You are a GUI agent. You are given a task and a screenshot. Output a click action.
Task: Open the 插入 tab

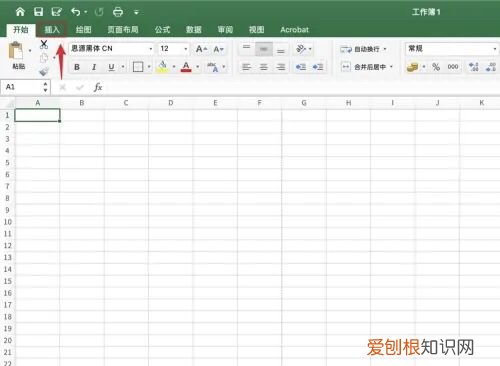[52, 30]
